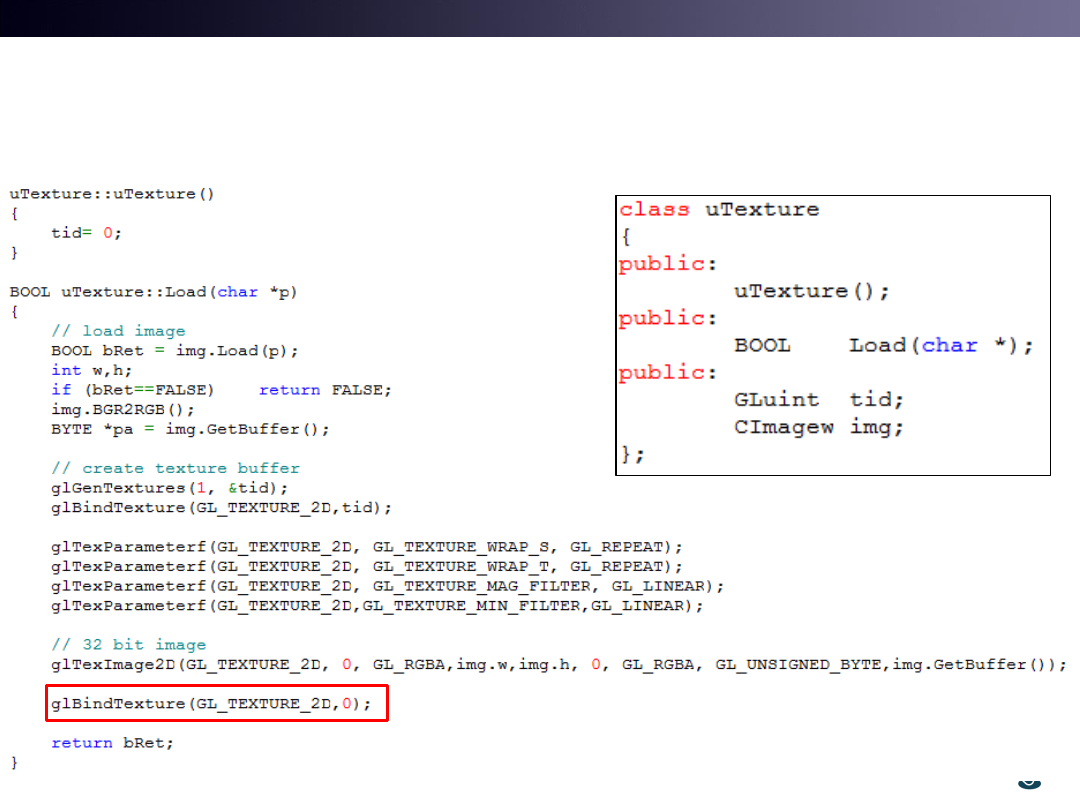Click the '// create texture buffer' comment
This screenshot has width=1080, height=810.
tap(175, 468)
